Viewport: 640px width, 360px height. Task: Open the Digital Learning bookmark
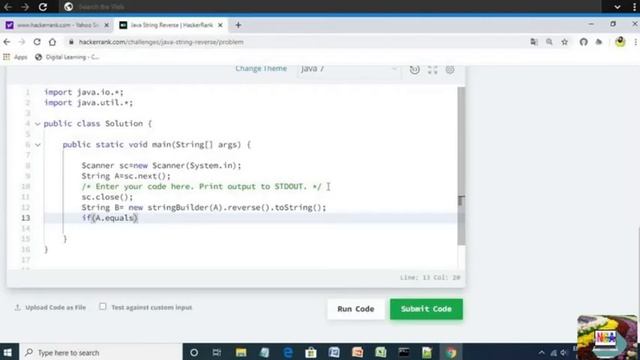point(67,57)
